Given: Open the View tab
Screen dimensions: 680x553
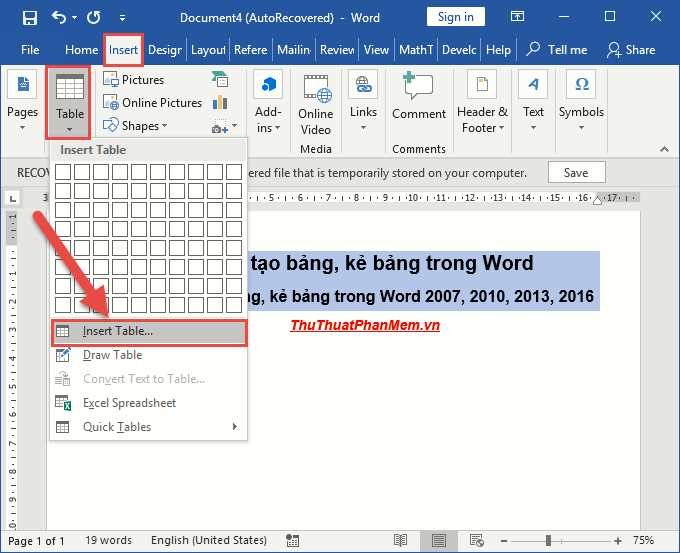Looking at the screenshot, I should click(x=376, y=50).
